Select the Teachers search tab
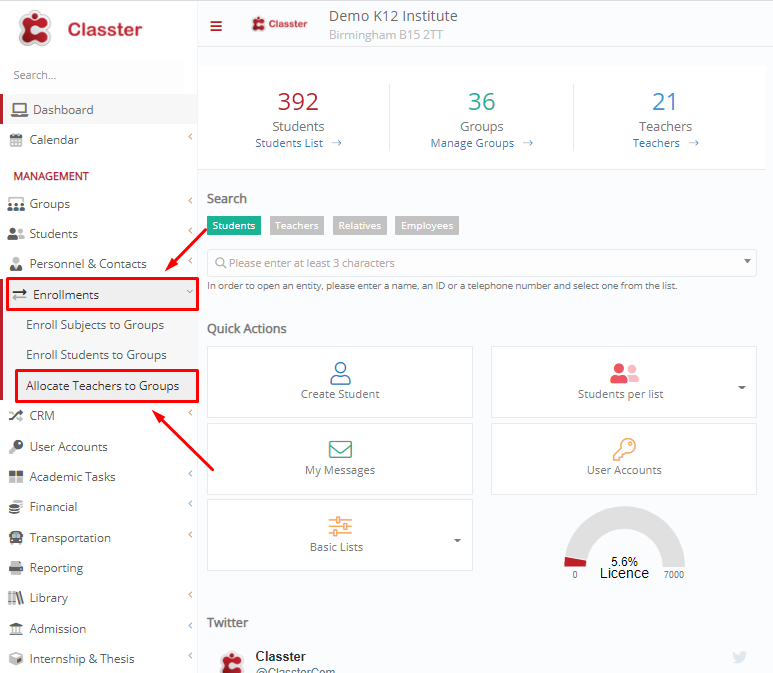The image size is (773, 673). 297,225
